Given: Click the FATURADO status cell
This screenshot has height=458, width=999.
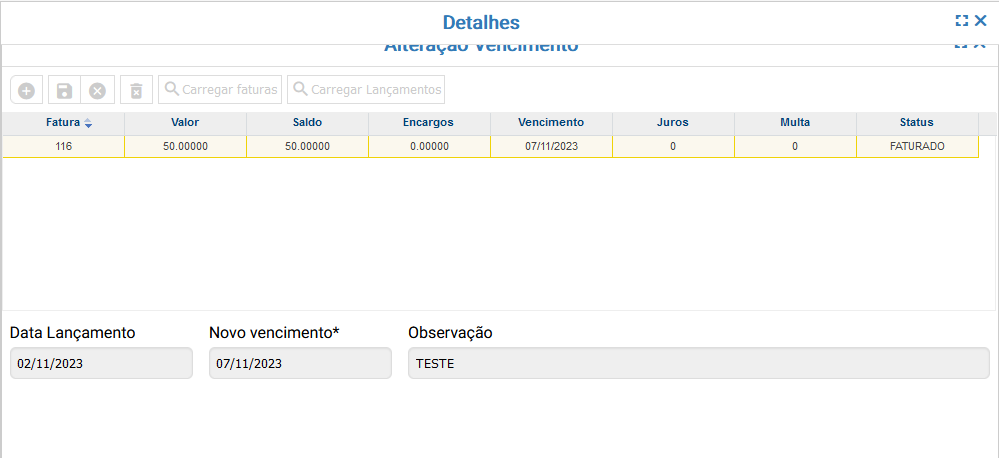Looking at the screenshot, I should pyautogui.click(x=916, y=146).
